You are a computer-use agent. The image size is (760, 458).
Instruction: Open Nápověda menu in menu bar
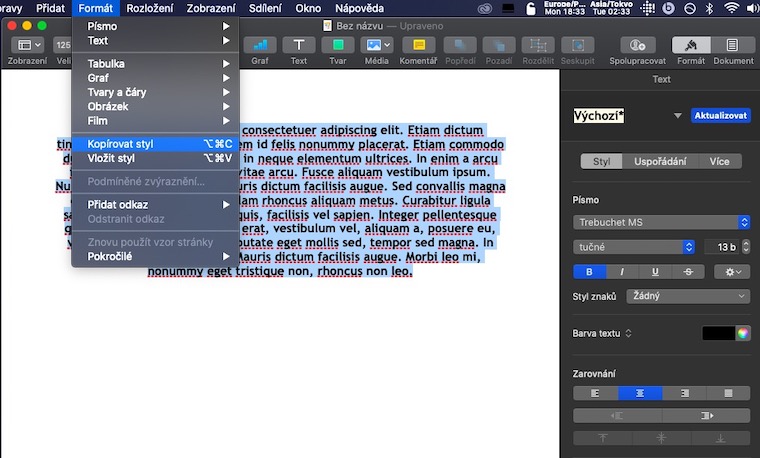point(360,8)
